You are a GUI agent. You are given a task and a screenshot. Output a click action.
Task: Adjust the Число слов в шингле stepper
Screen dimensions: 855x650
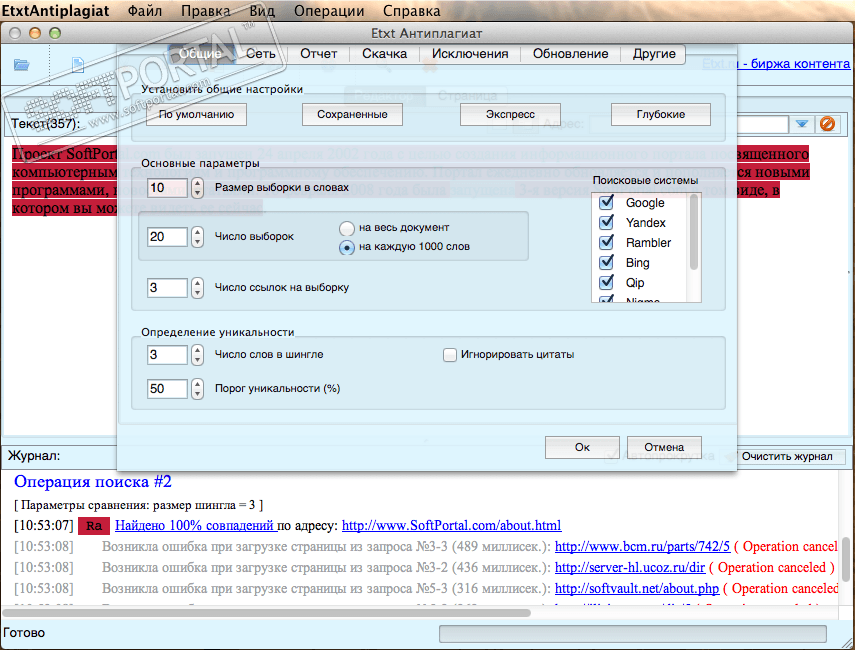click(x=197, y=355)
